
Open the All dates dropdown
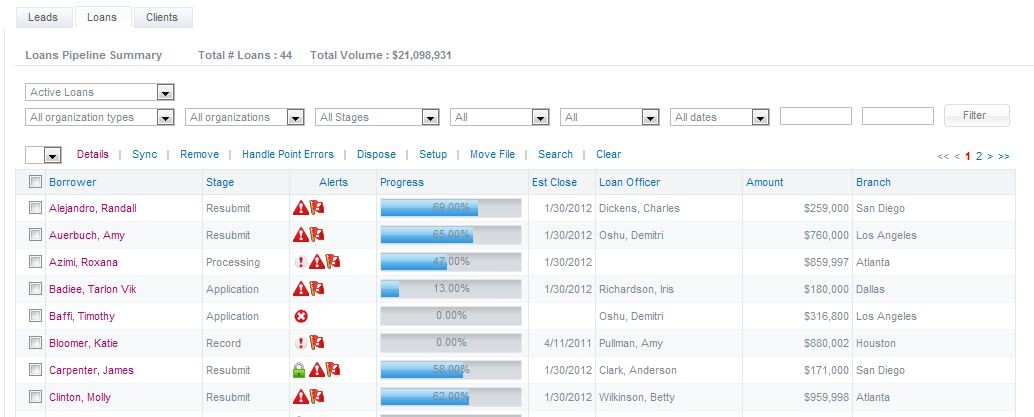[x=720, y=117]
